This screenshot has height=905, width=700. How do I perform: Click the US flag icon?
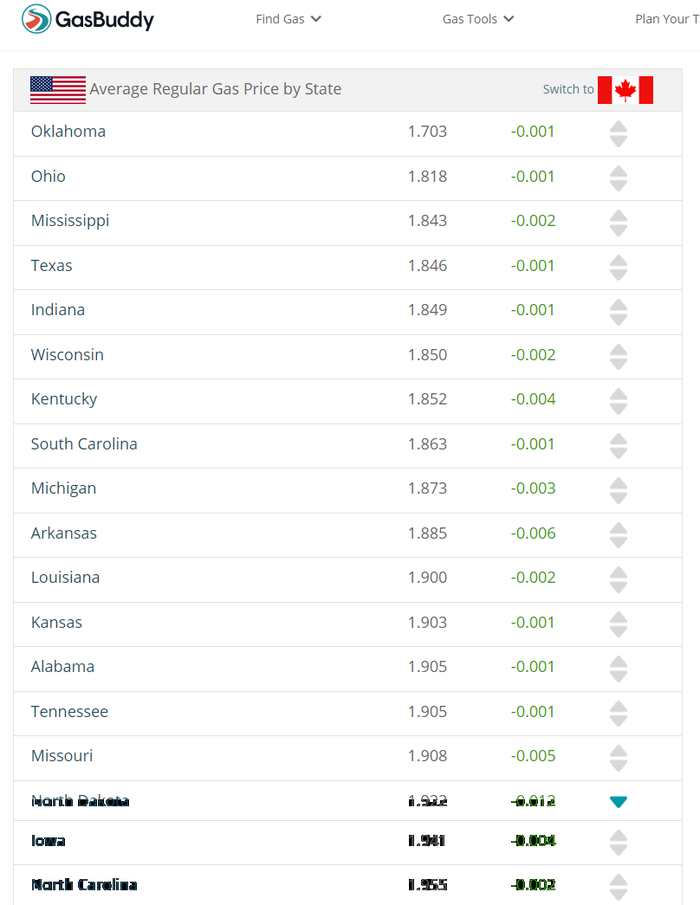click(x=57, y=89)
